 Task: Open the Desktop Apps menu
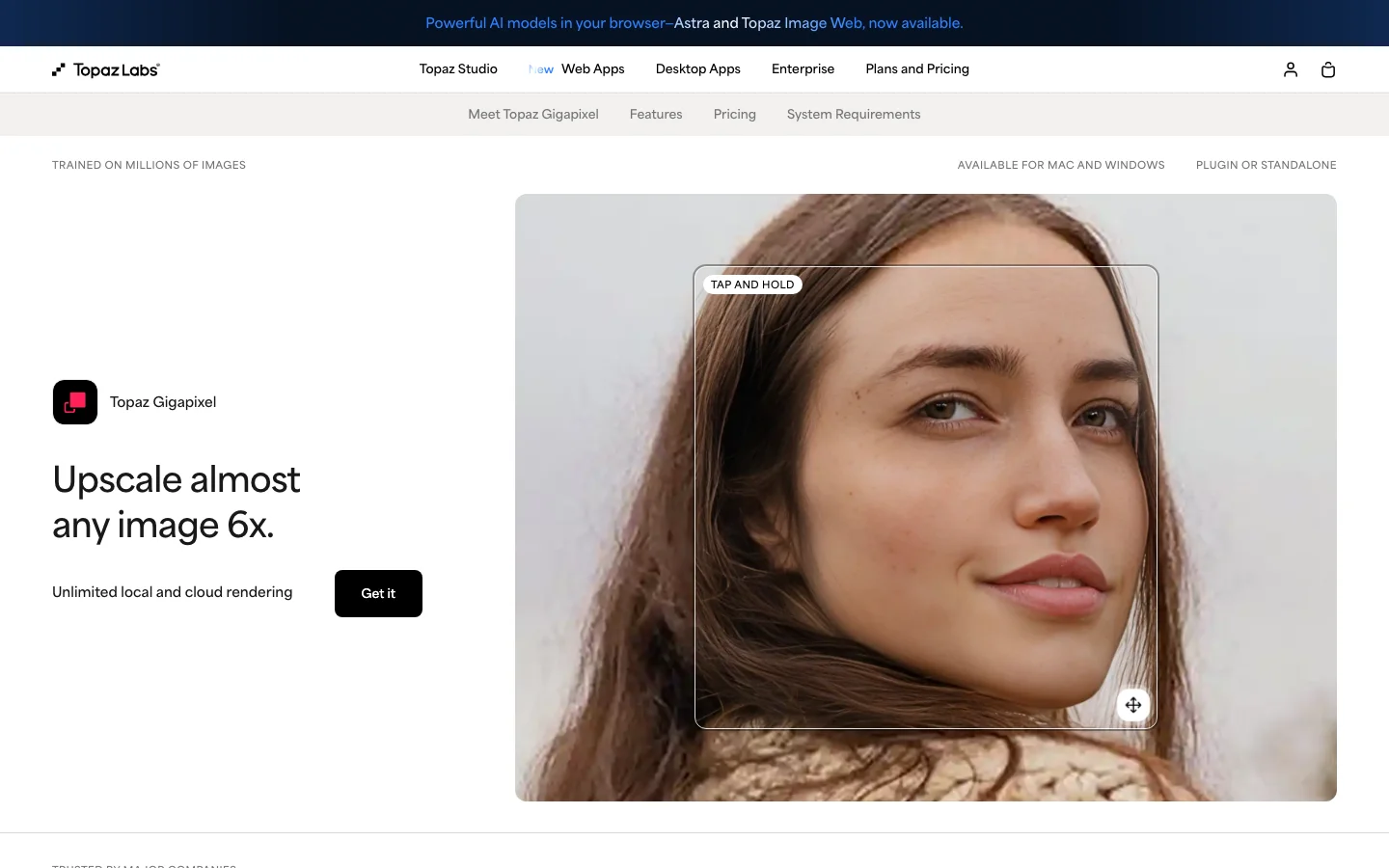pos(698,69)
